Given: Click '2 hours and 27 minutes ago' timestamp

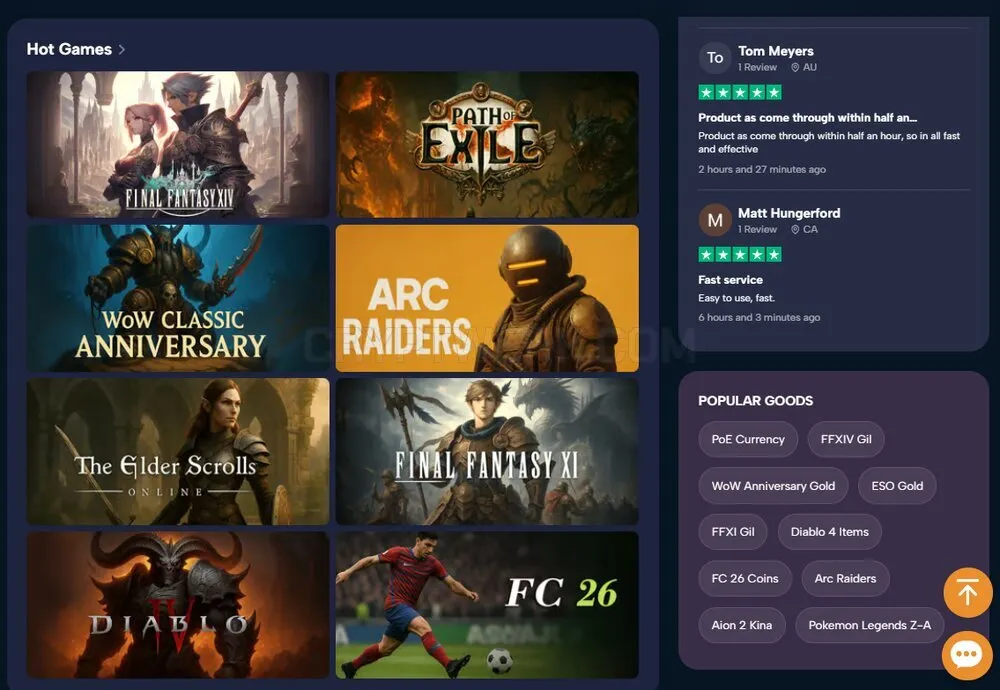Looking at the screenshot, I should pyautogui.click(x=761, y=169).
